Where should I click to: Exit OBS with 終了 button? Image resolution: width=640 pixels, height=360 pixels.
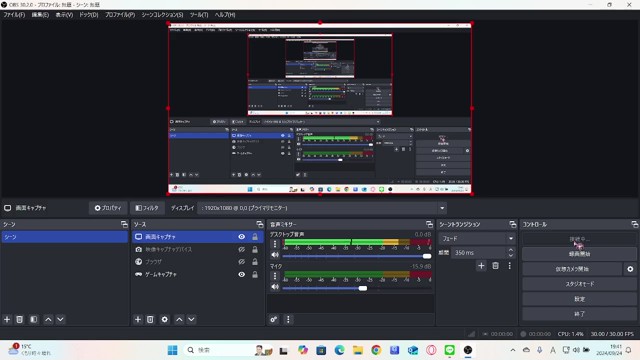click(579, 314)
